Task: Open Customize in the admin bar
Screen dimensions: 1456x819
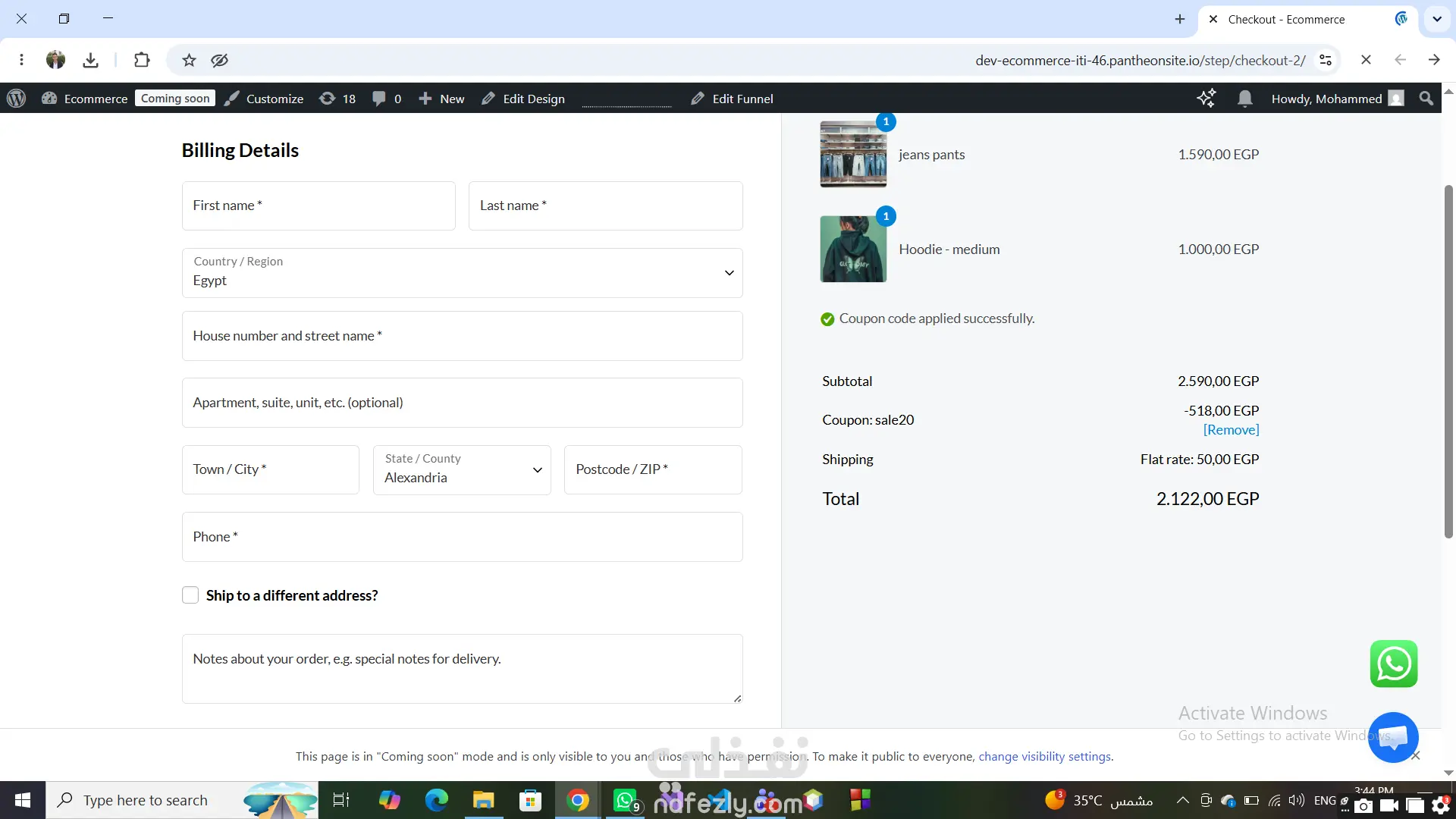Action: [264, 99]
